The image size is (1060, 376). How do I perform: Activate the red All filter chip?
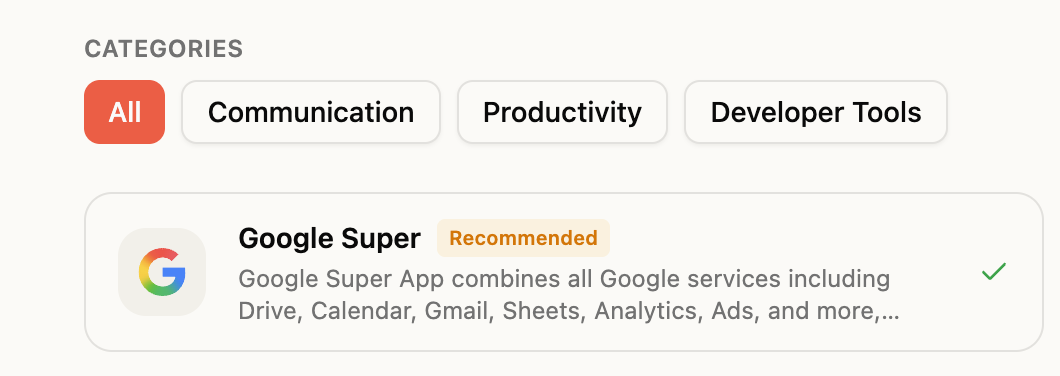tap(124, 112)
